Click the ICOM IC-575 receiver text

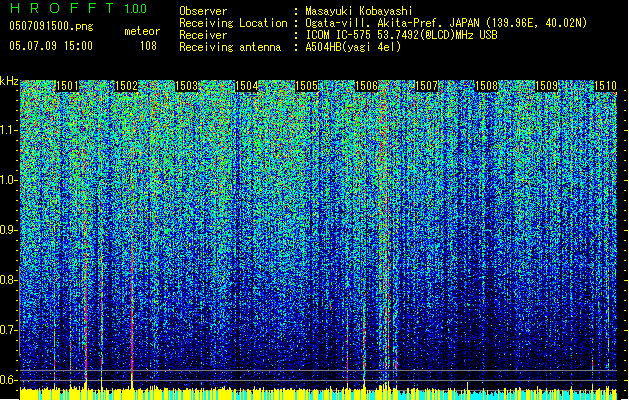pyautogui.click(x=401, y=35)
